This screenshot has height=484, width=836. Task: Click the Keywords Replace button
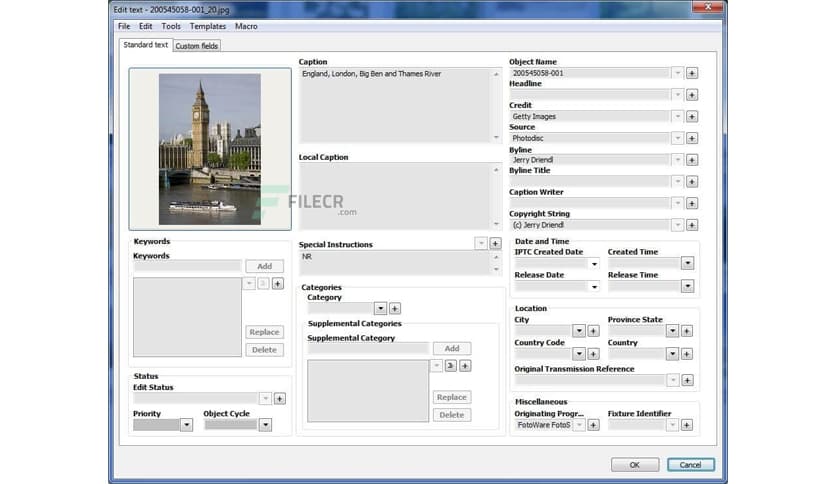tap(264, 332)
